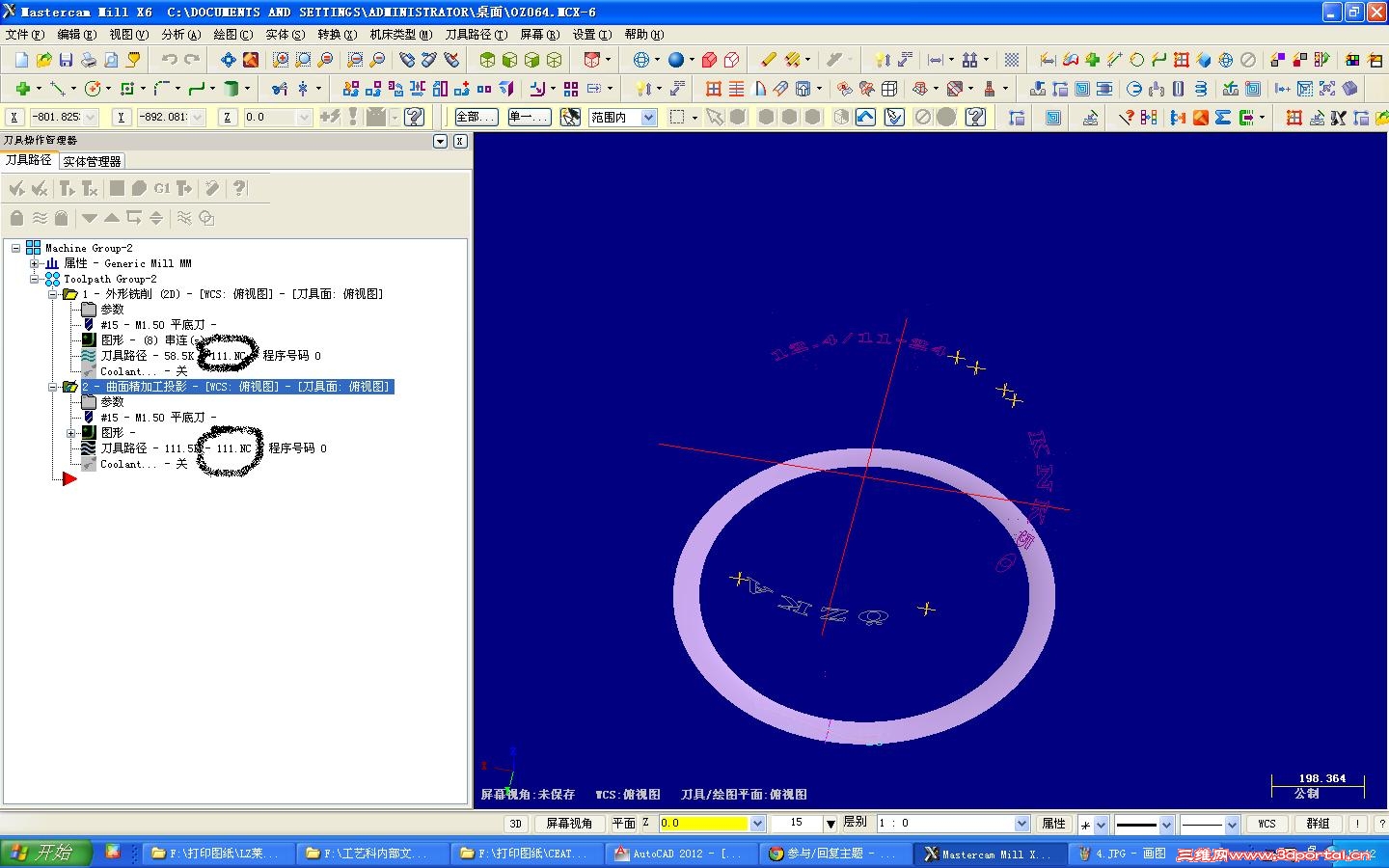The image size is (1389, 868).
Task: Switch to AutoCAD 2012 in the taskbar
Action: point(680,854)
